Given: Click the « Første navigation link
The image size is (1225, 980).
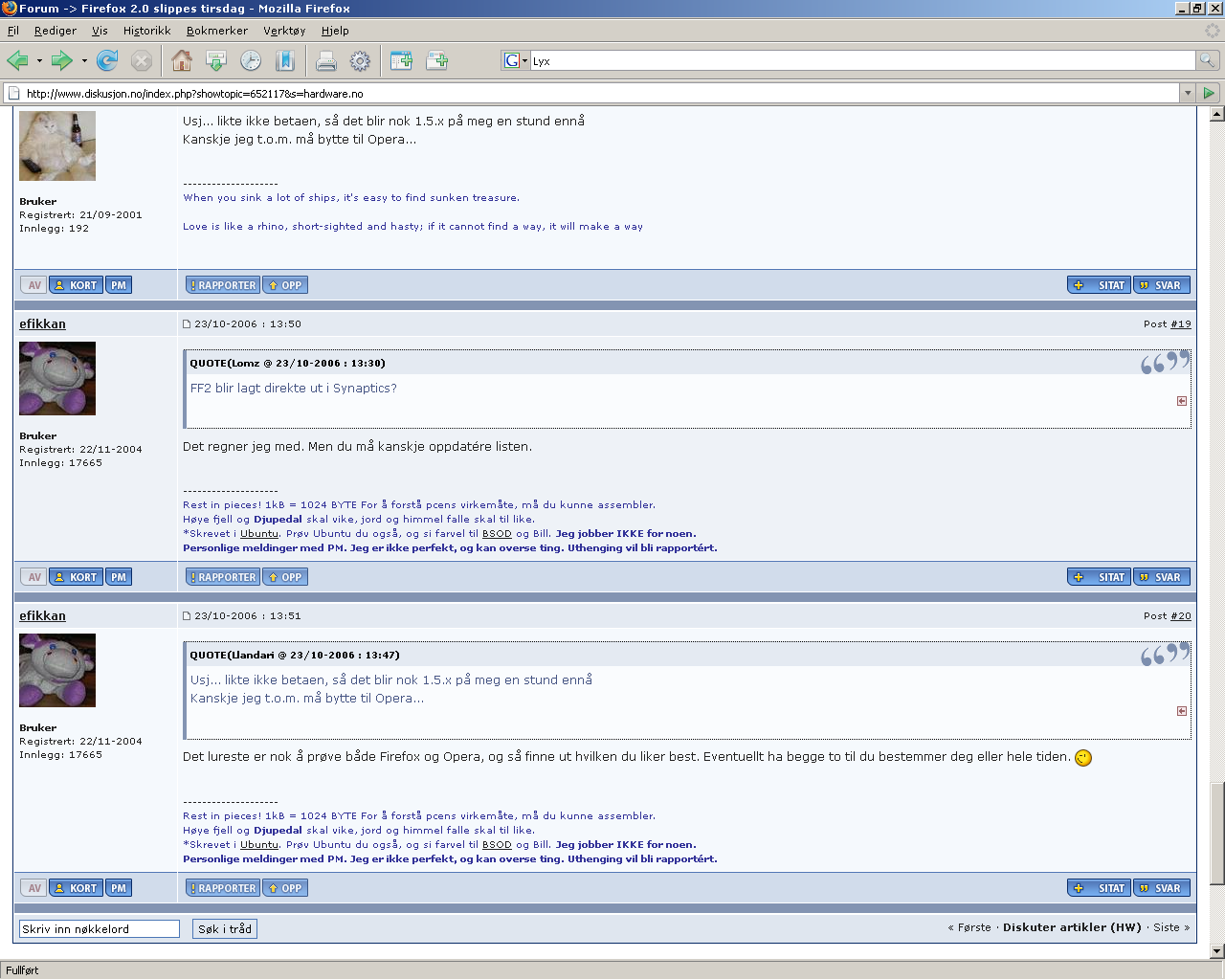Looking at the screenshot, I should coord(969,927).
